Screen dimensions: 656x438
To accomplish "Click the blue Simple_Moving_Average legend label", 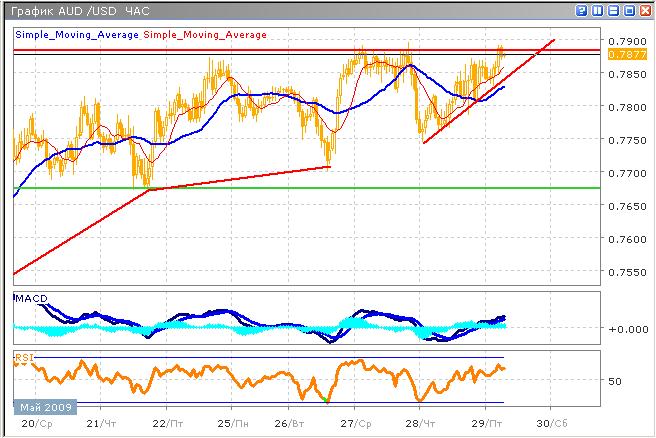I will click(77, 35).
